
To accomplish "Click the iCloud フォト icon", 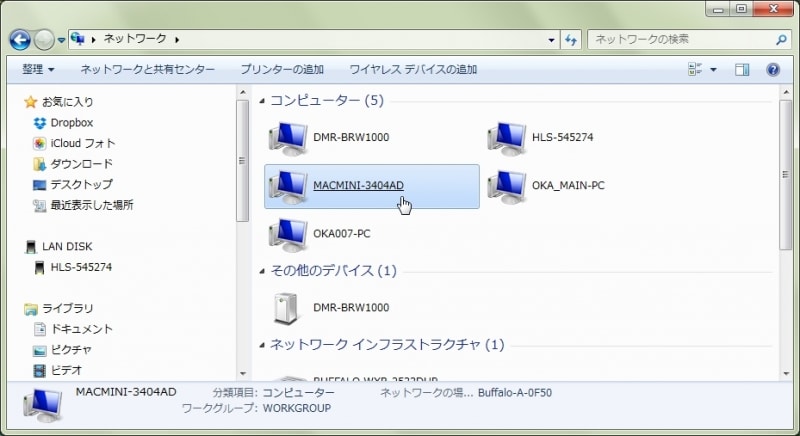I will point(39,144).
